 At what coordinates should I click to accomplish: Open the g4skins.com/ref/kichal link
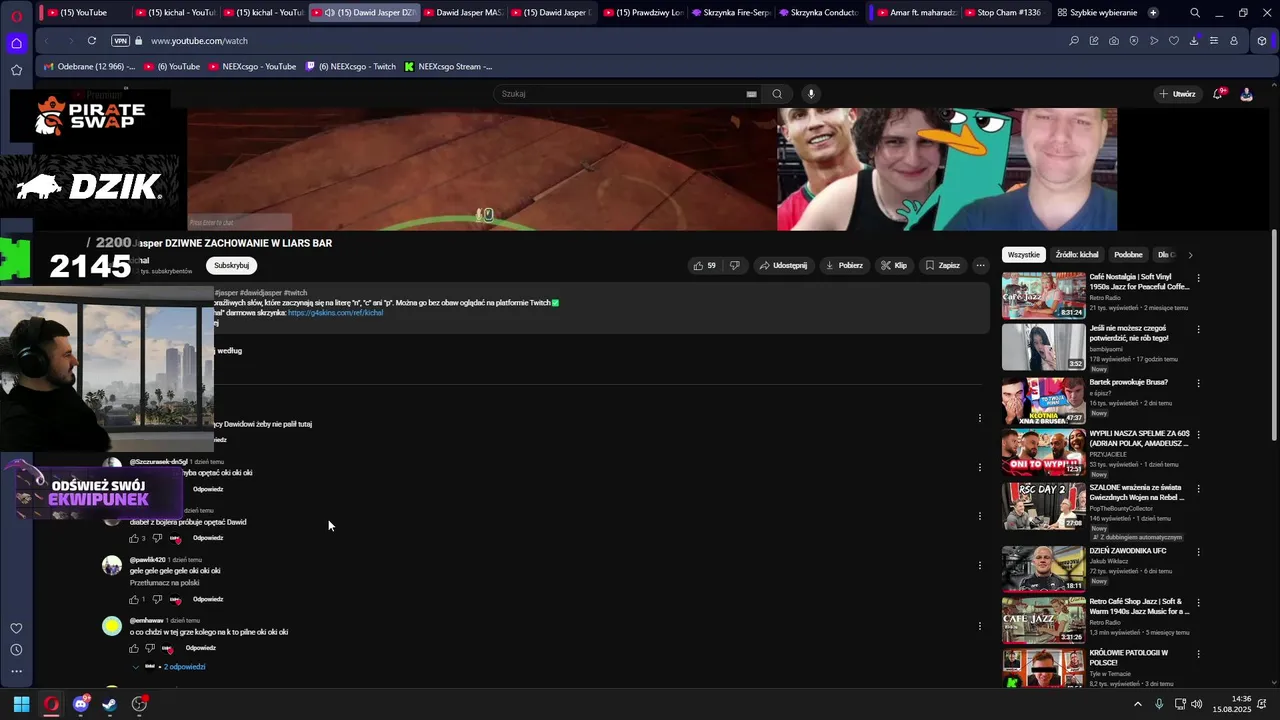click(x=335, y=313)
